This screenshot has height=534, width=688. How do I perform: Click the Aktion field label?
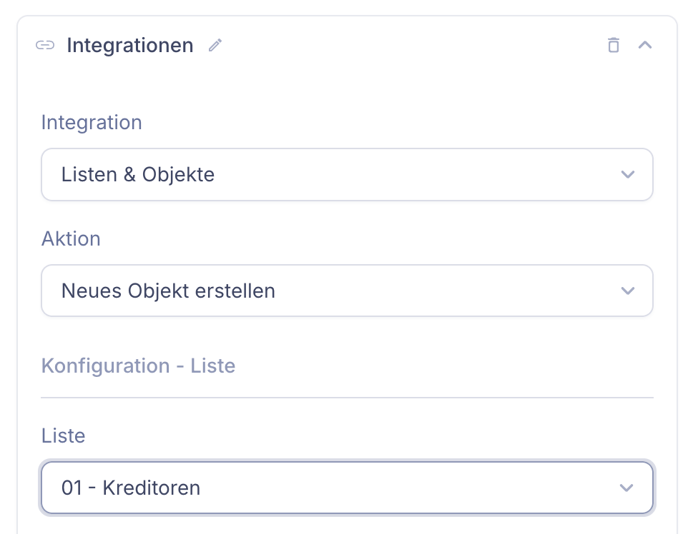[71, 239]
